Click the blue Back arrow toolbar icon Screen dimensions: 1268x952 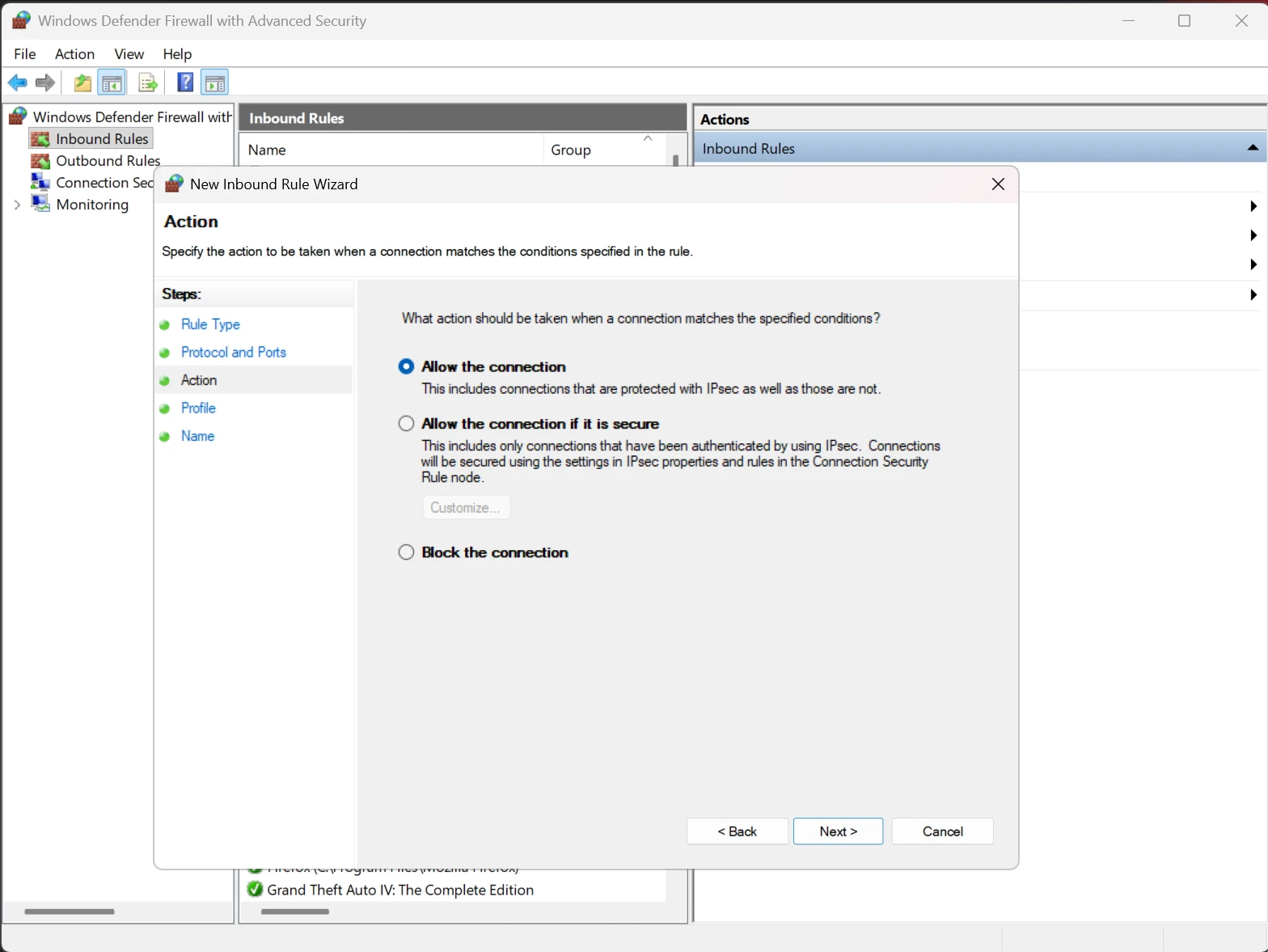pos(17,83)
